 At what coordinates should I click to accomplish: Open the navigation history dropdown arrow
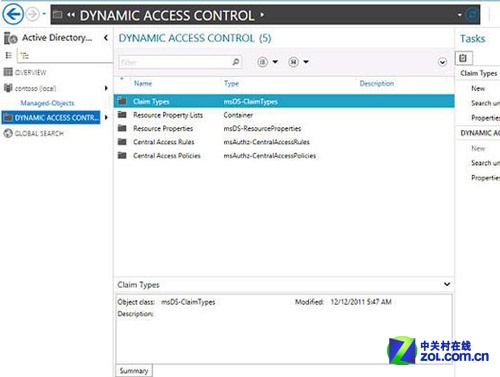tap(44, 14)
